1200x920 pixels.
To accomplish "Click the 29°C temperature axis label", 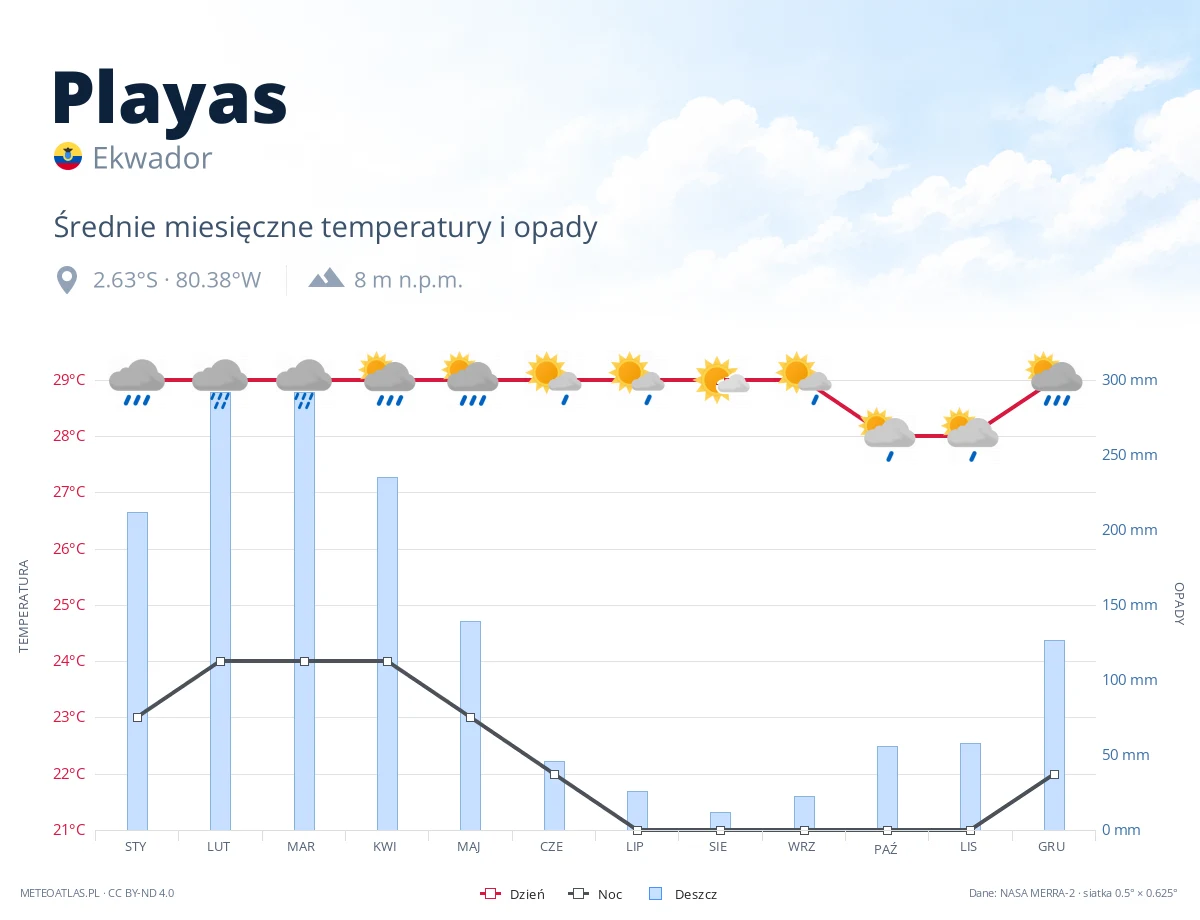I will [68, 380].
